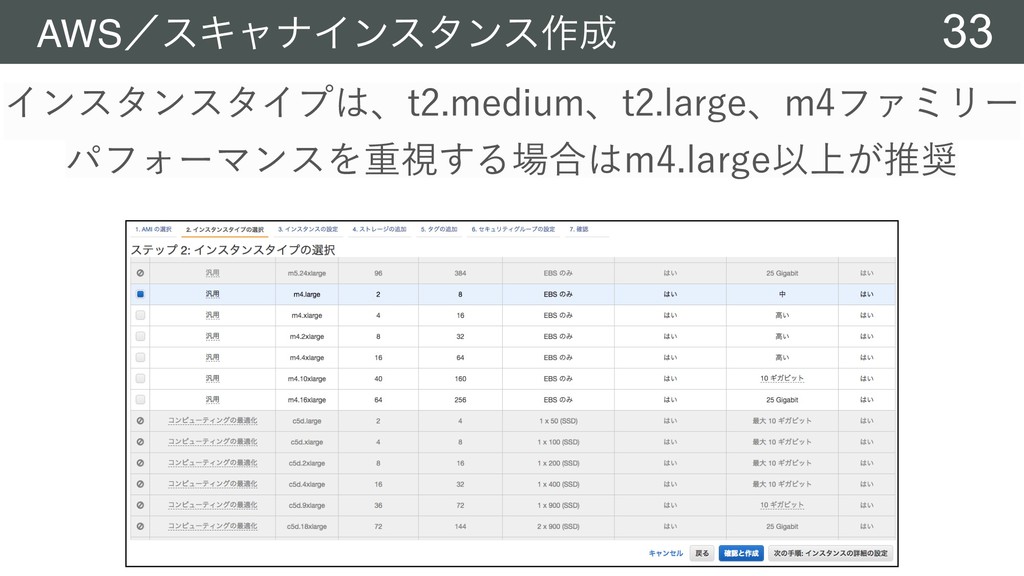Click the 10 ギガビット link in the m4.10xlarge row
1024x576 pixels.
click(782, 378)
